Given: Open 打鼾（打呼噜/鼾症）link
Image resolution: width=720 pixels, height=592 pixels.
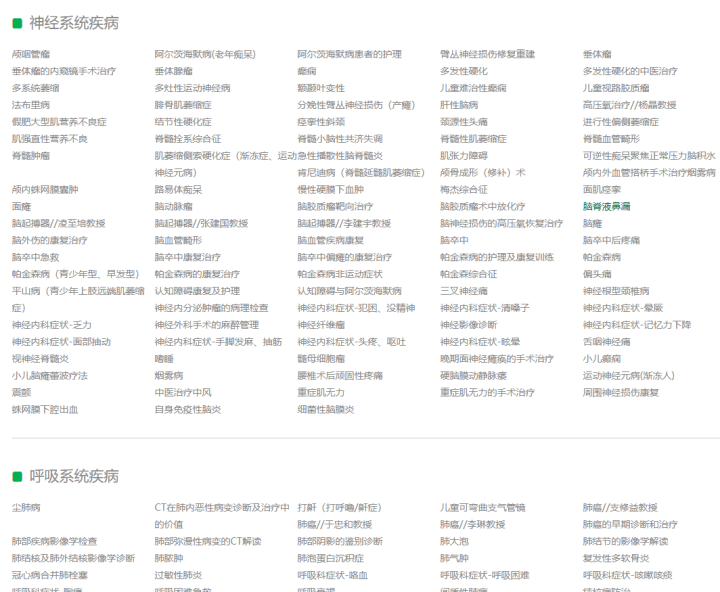Looking at the screenshot, I should tap(339, 508).
